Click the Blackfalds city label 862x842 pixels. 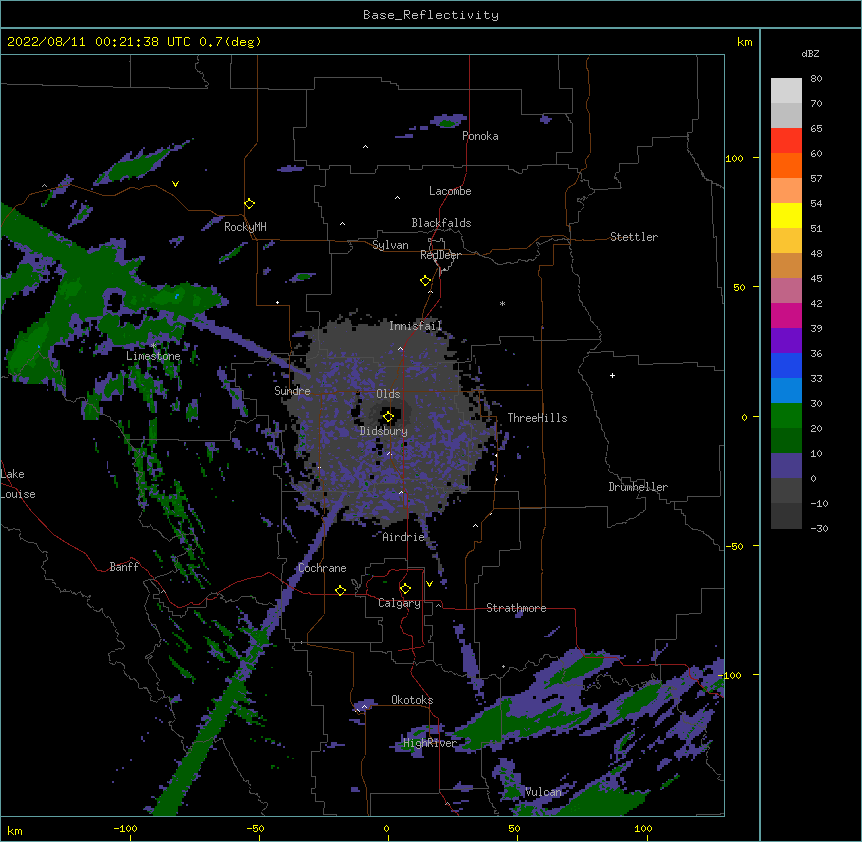coord(441,223)
